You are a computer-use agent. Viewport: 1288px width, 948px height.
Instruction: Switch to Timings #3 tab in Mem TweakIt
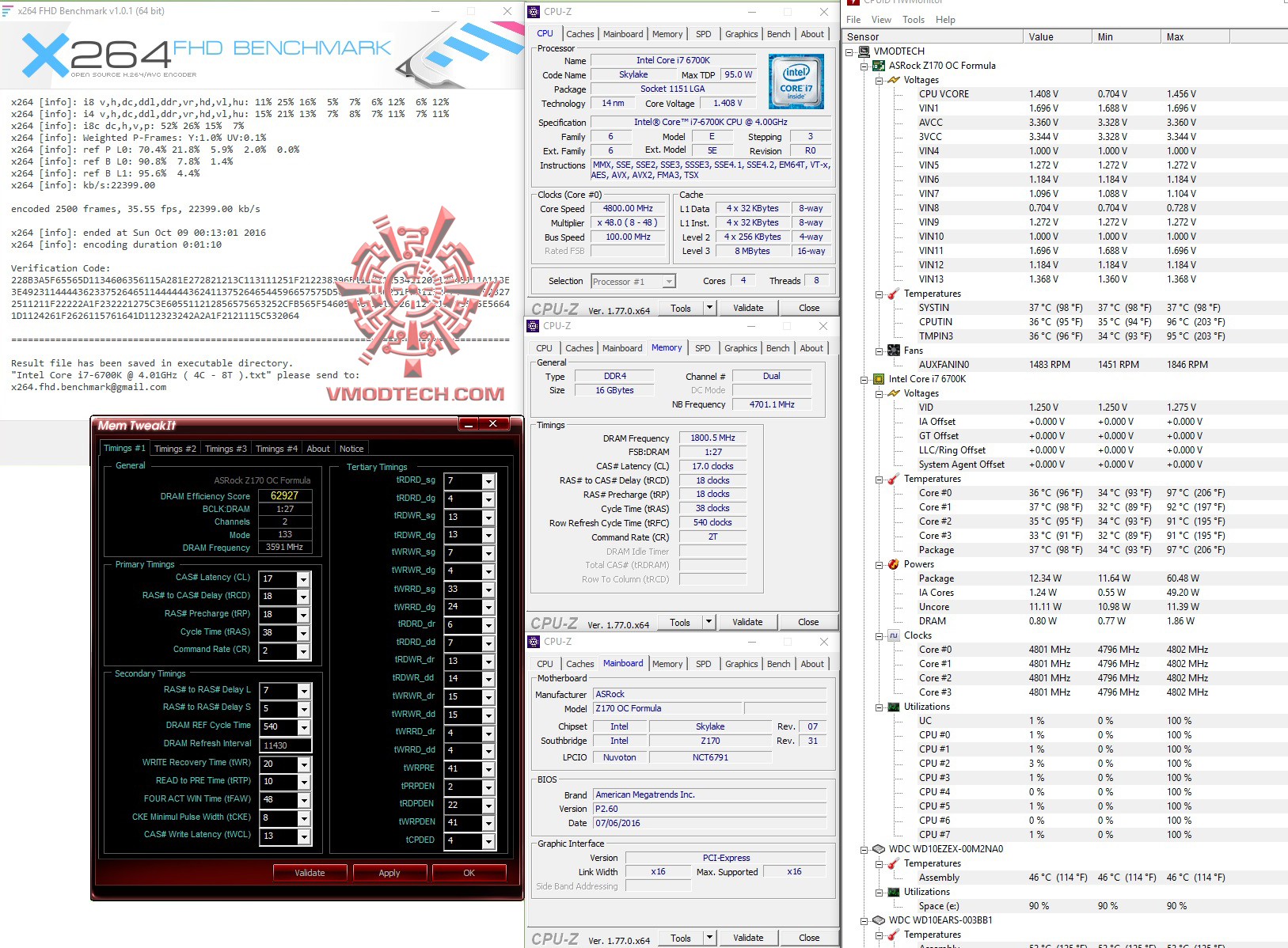tap(225, 448)
